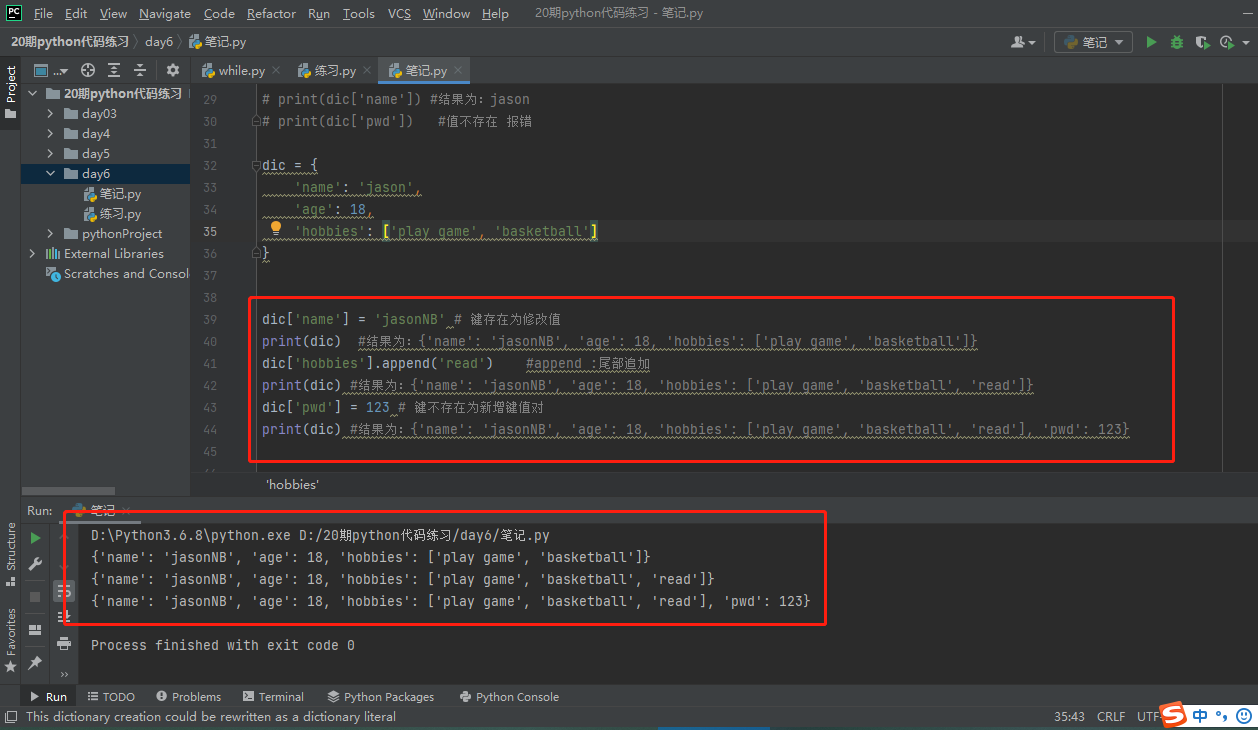Start debugging with the green bug icon

pos(1177,42)
